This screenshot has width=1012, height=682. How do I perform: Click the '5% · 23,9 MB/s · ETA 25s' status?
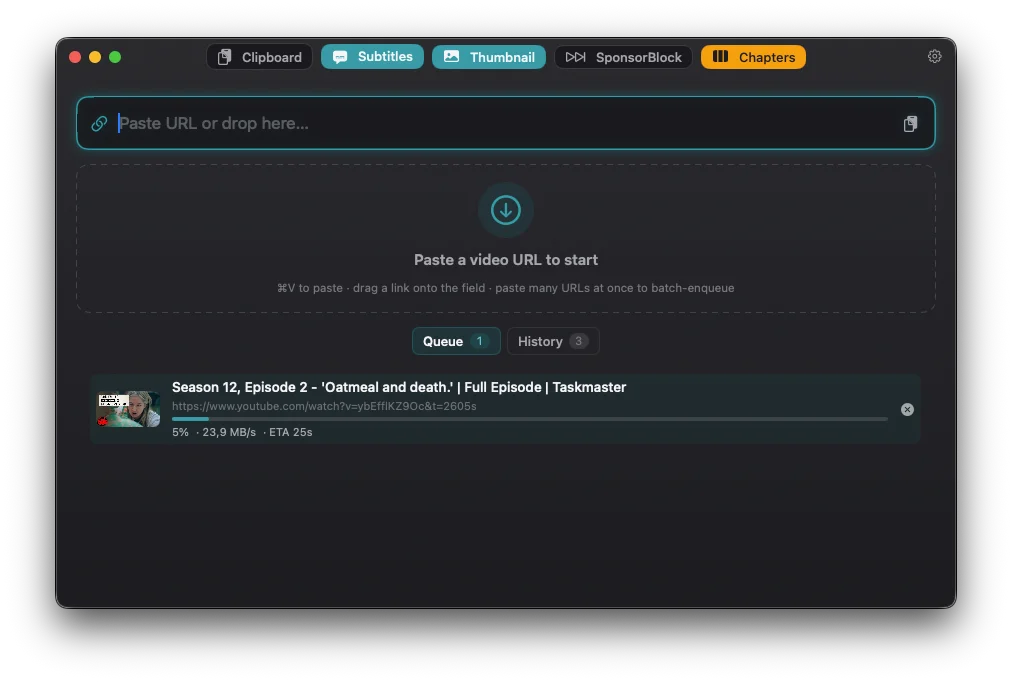(242, 432)
